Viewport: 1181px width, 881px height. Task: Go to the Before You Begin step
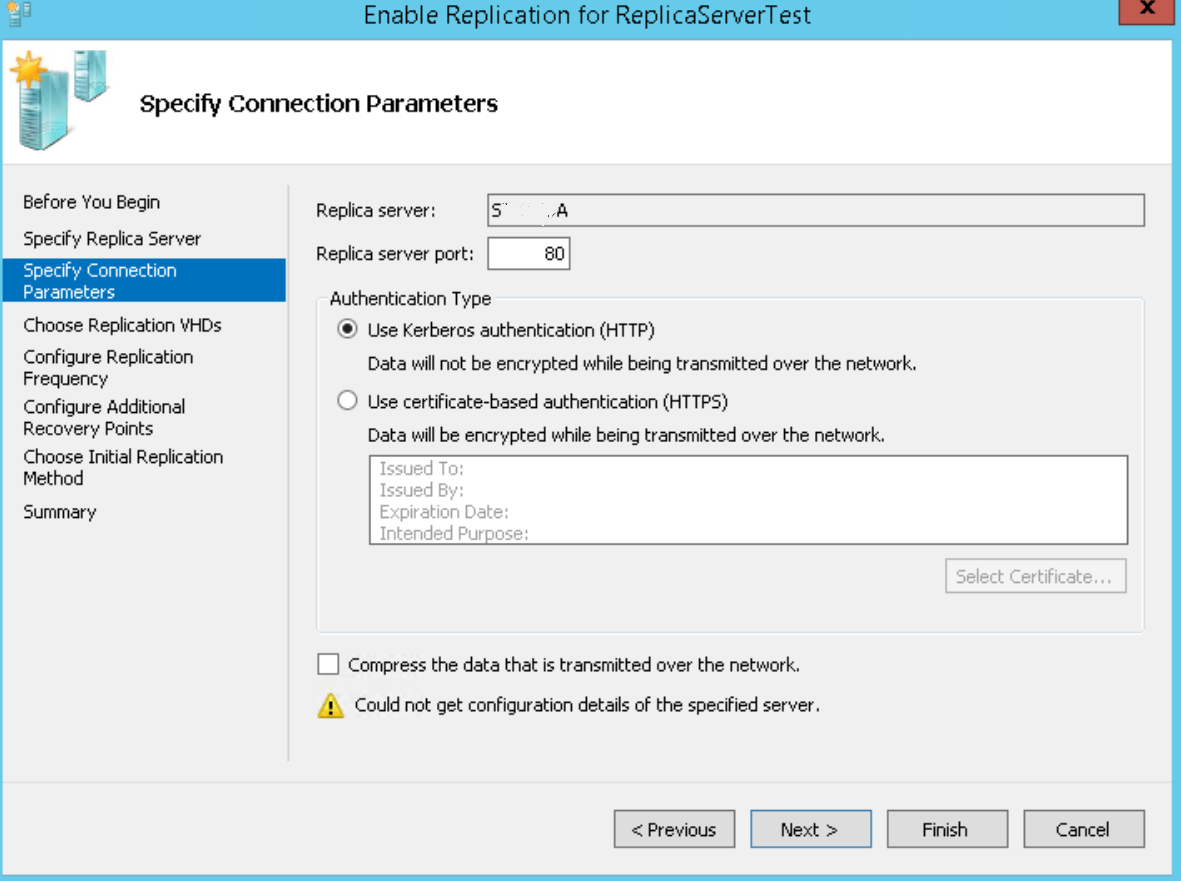click(91, 202)
